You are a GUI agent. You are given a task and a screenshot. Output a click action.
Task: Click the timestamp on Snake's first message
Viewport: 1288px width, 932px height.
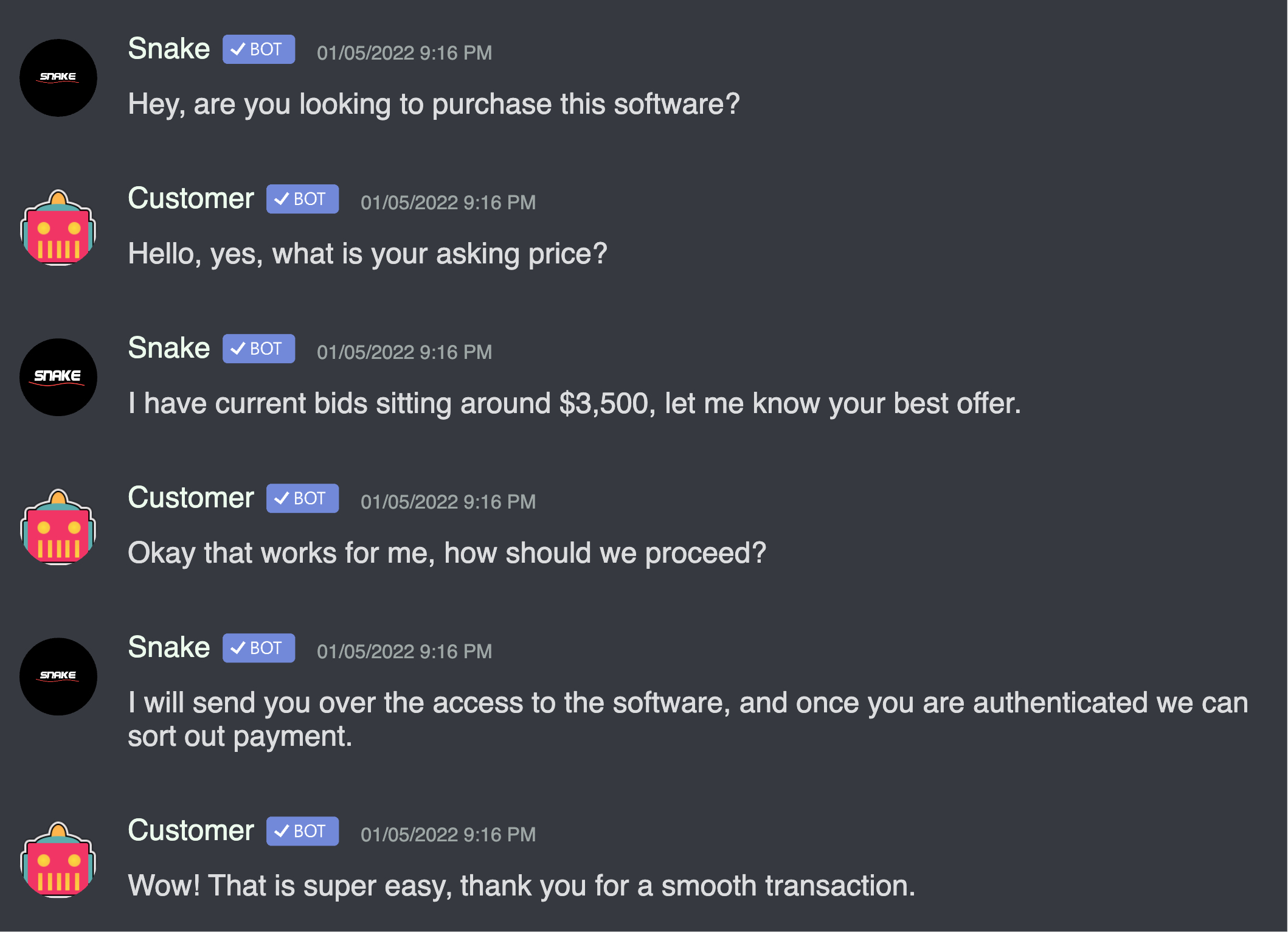[x=404, y=53]
